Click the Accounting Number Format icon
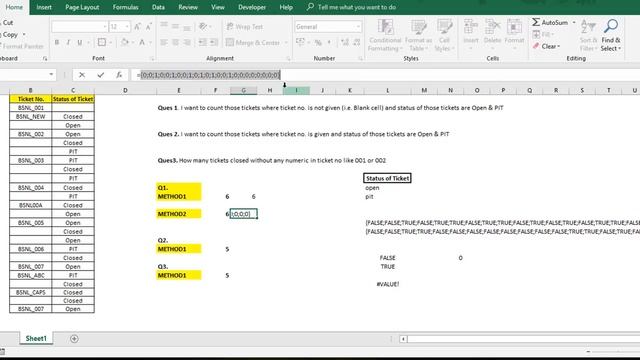The width and height of the screenshot is (640, 360). click(300, 42)
